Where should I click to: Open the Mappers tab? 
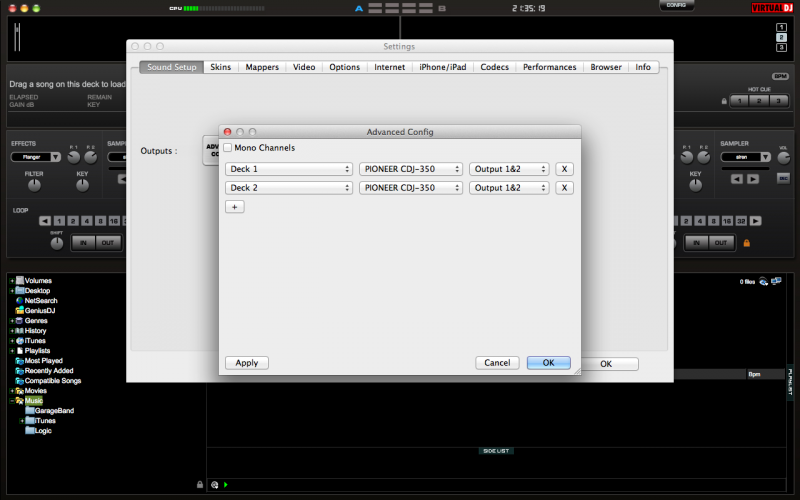(262, 67)
